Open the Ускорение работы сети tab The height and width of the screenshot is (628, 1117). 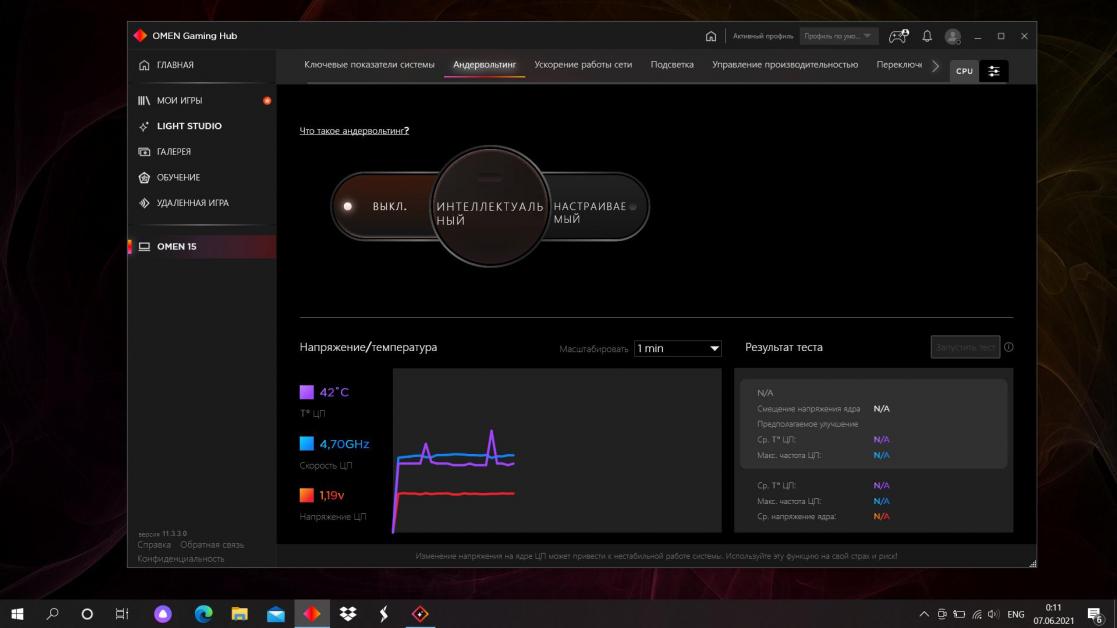[x=583, y=65]
